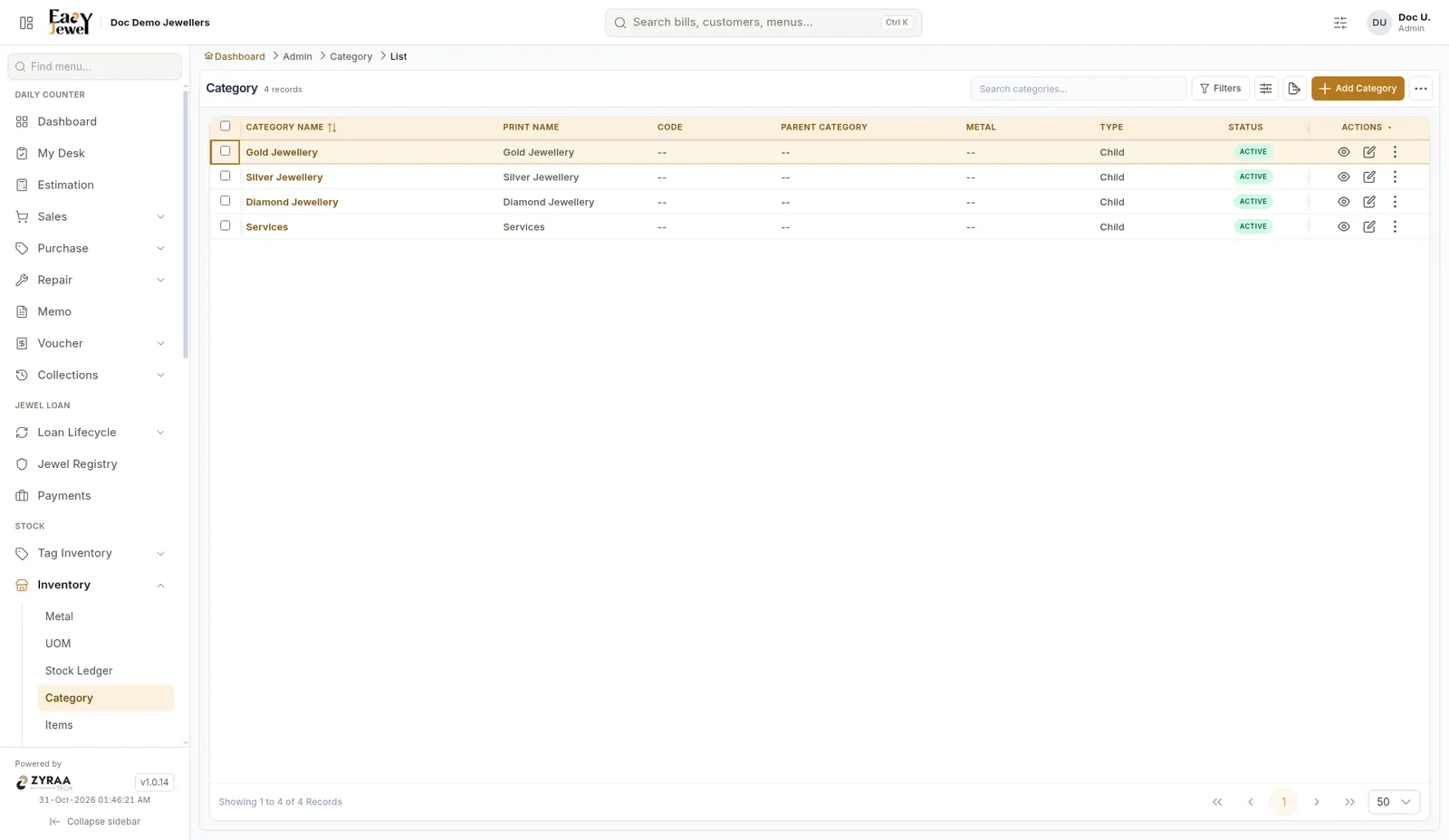Open the DU user avatar menu
The width and height of the screenshot is (1449, 840).
click(1378, 23)
